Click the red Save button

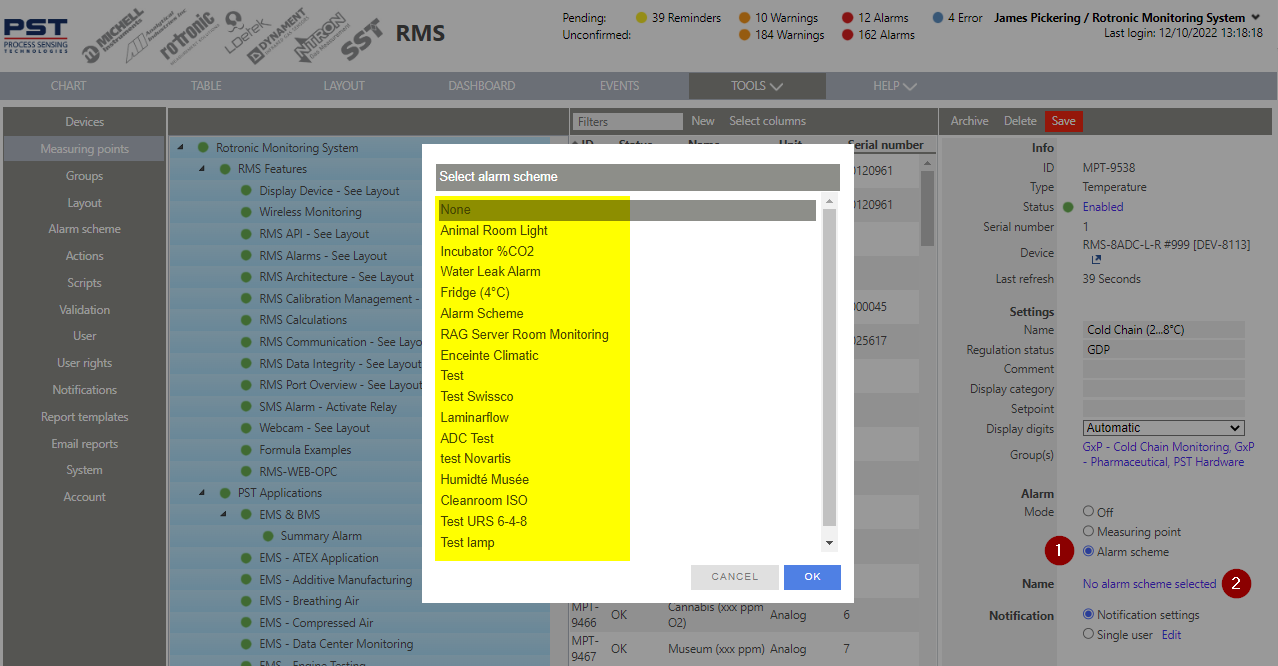click(x=1064, y=121)
